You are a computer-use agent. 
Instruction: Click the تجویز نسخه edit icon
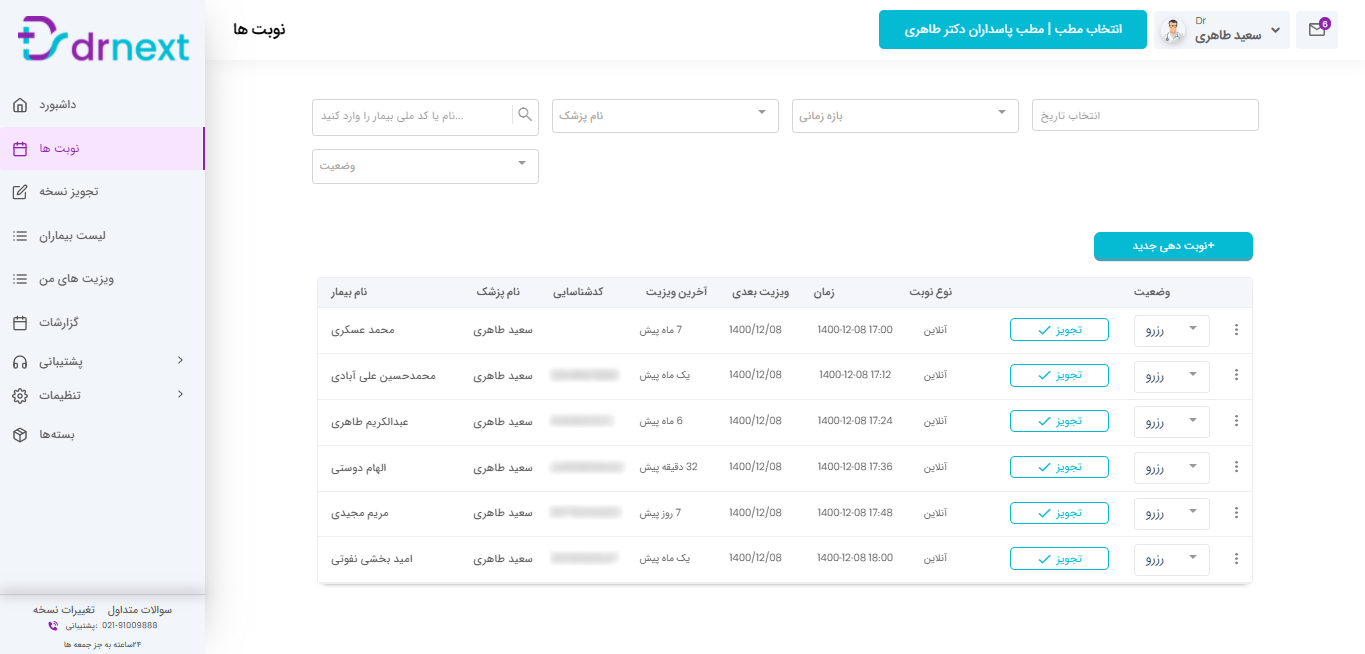point(20,192)
